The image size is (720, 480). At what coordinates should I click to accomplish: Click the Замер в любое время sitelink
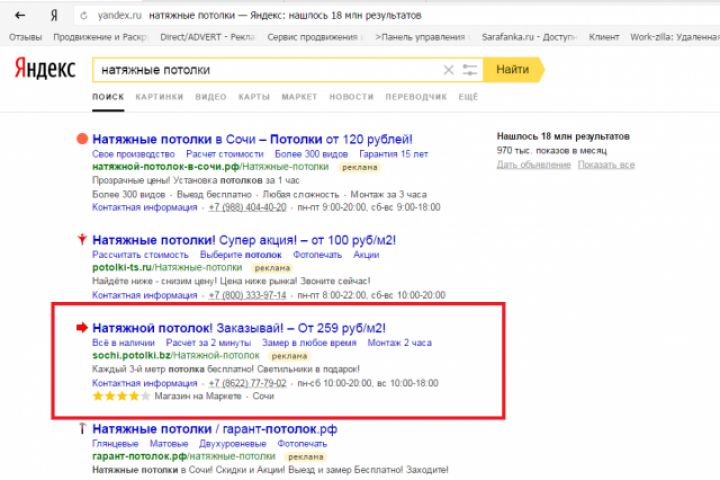[309, 343]
